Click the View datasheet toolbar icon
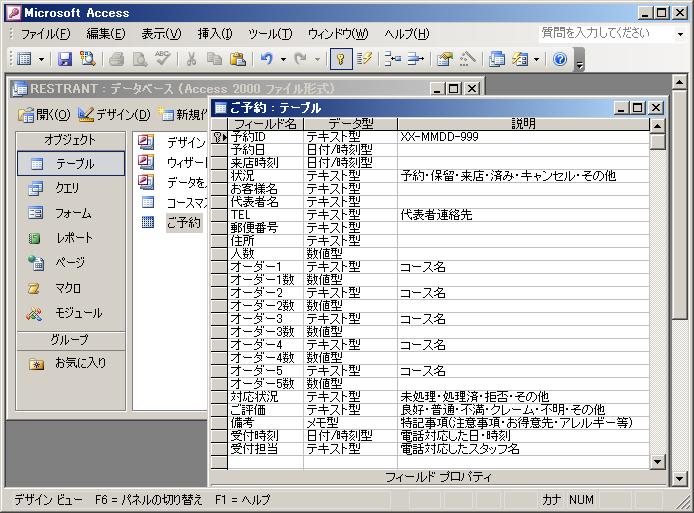This screenshot has width=694, height=513. click(x=23, y=59)
